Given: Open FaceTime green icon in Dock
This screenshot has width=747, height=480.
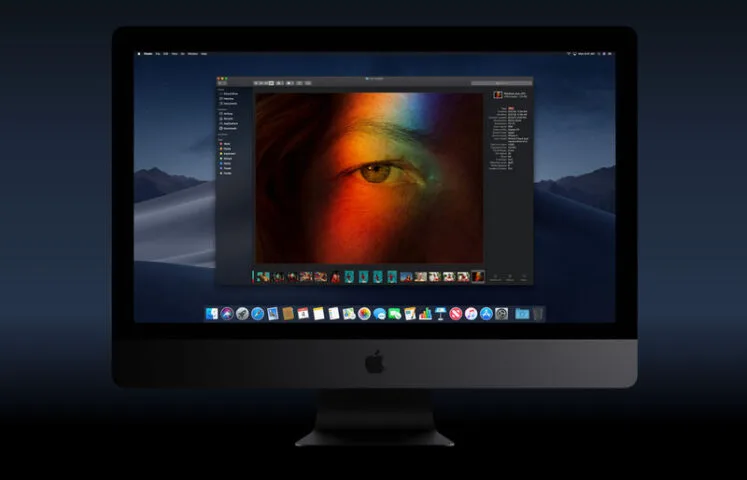Looking at the screenshot, I should pos(394,314).
